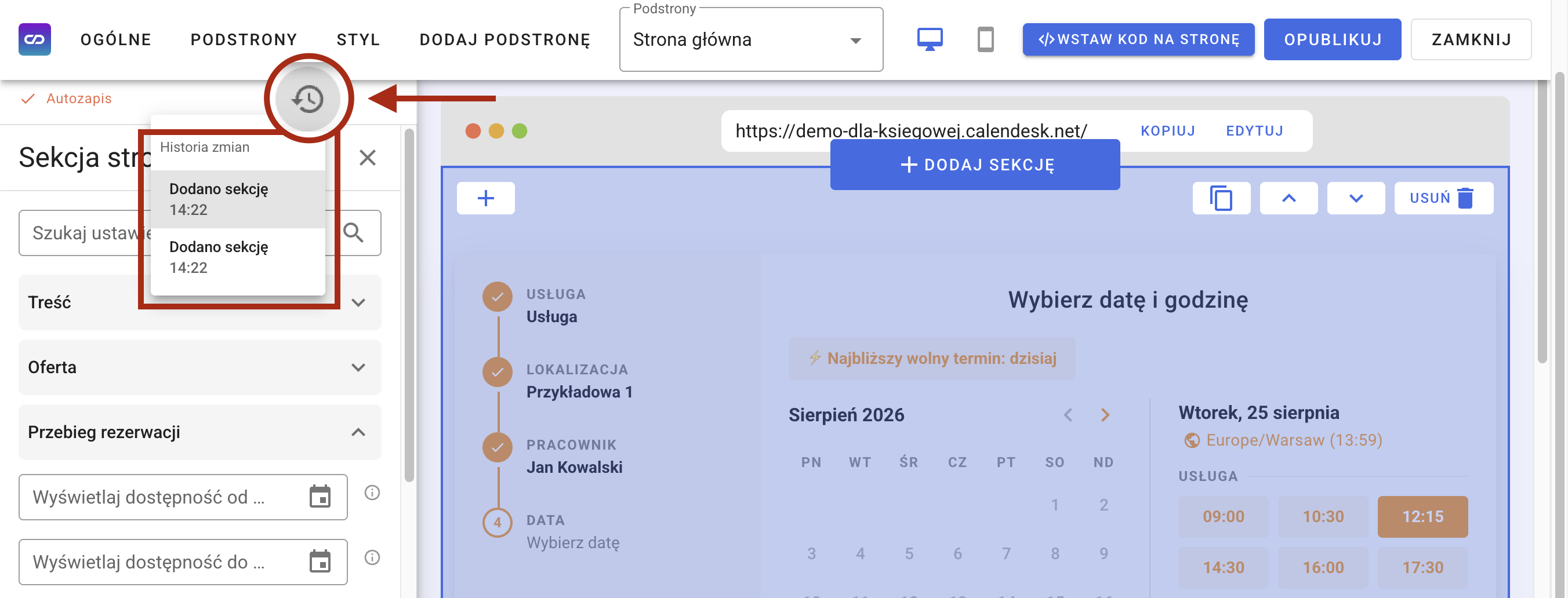Switch to mobile preview mode
The width and height of the screenshot is (1568, 598).
(985, 39)
